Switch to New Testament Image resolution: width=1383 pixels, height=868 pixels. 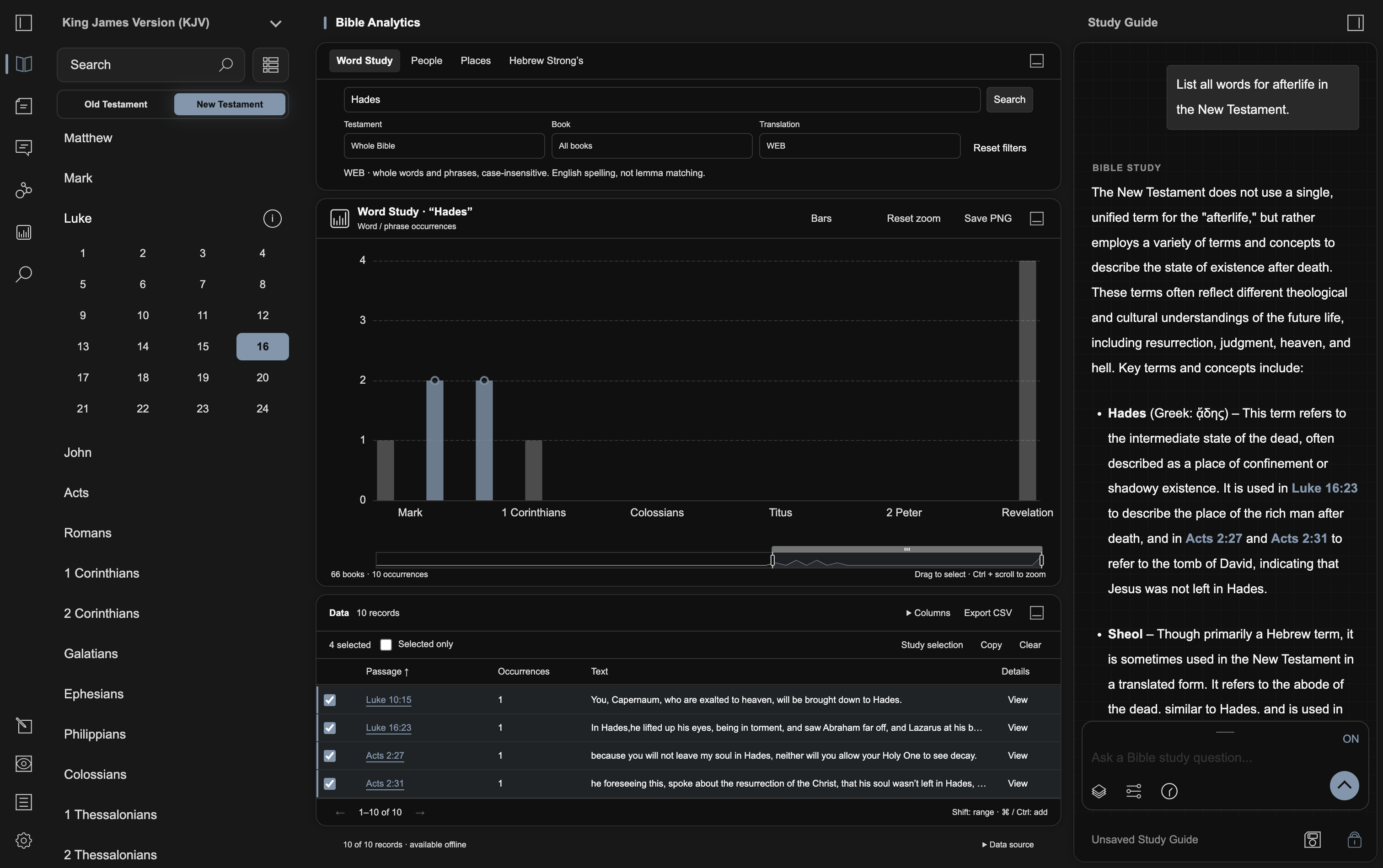[x=230, y=104]
